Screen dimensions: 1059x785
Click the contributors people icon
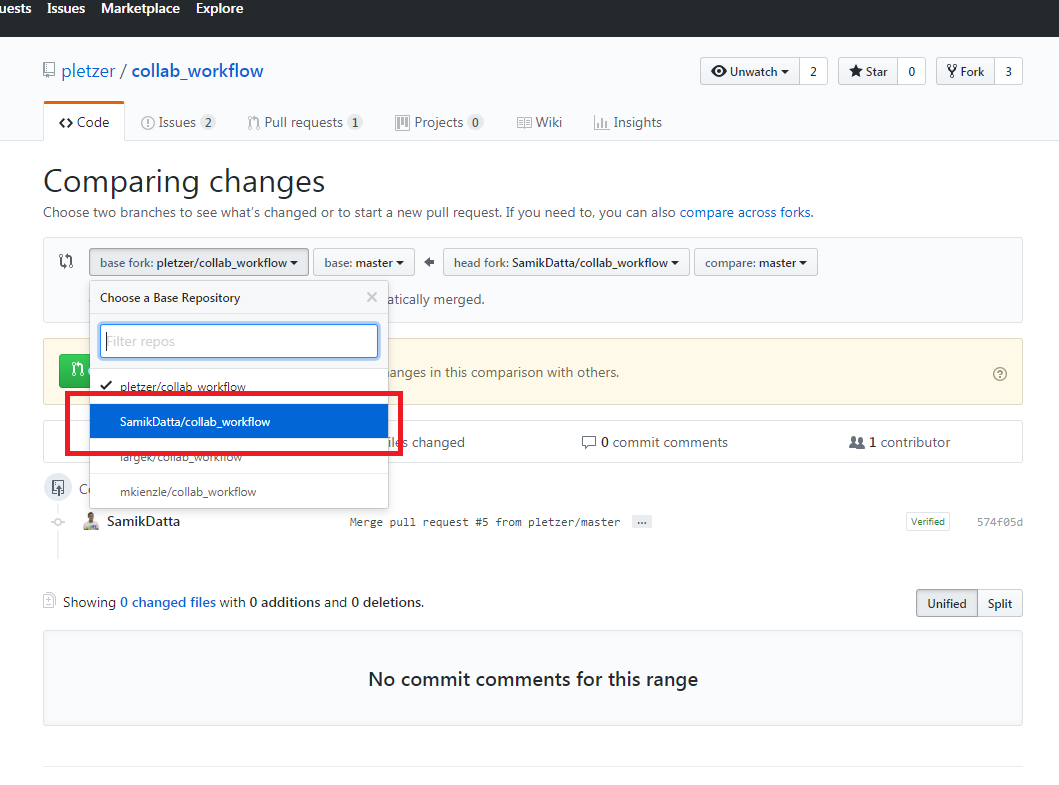click(x=856, y=442)
